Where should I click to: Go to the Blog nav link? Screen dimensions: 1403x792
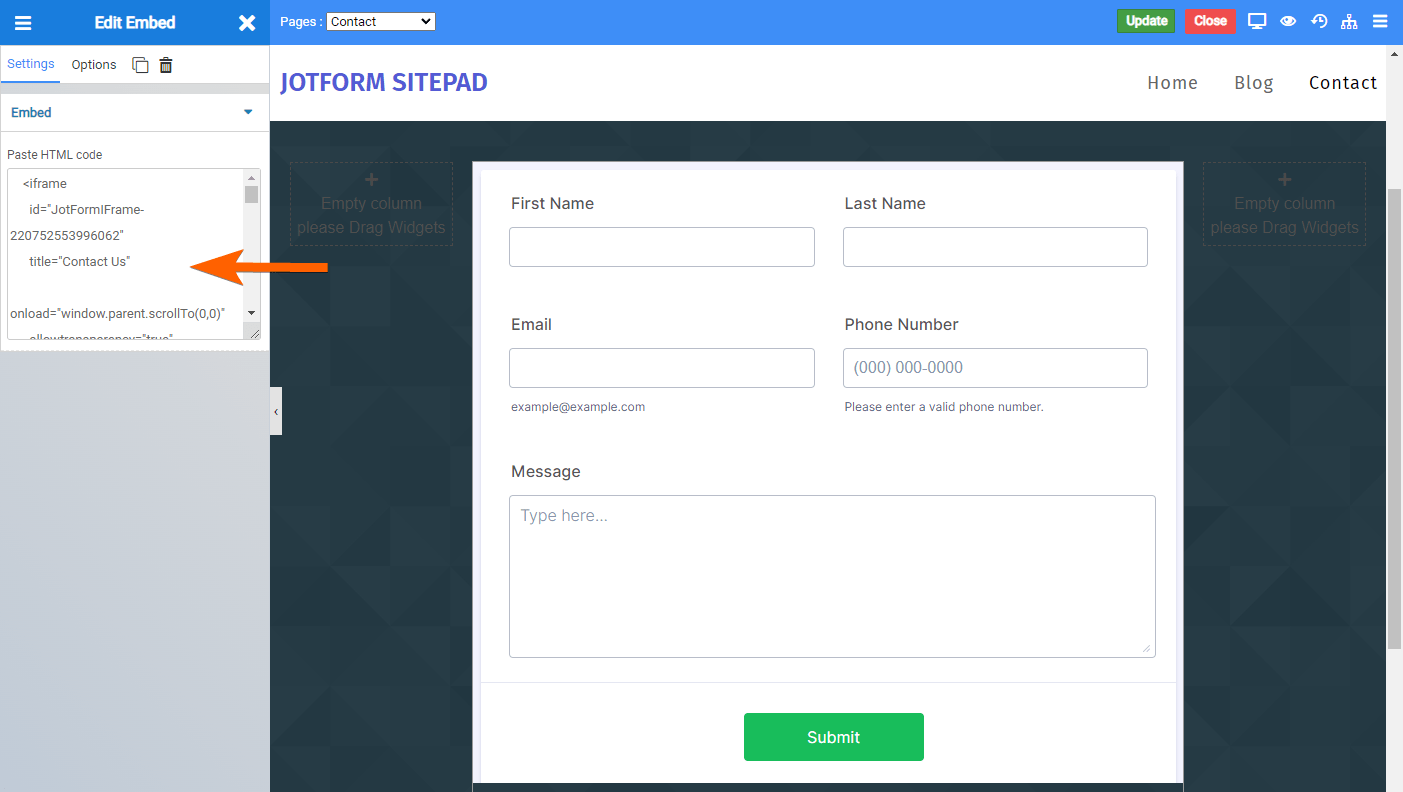point(1254,83)
